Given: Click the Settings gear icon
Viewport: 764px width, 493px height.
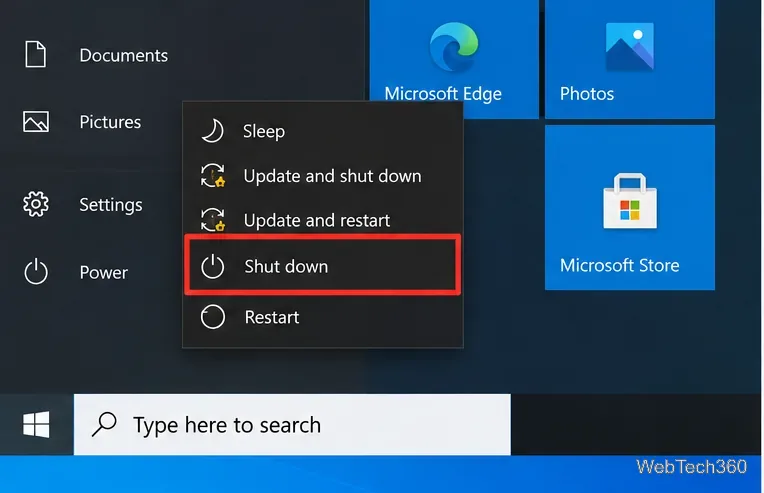Looking at the screenshot, I should point(36,204).
